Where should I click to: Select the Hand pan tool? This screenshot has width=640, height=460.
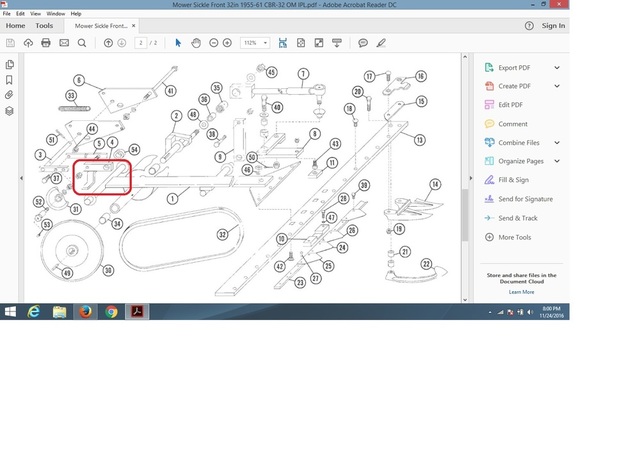tap(196, 43)
